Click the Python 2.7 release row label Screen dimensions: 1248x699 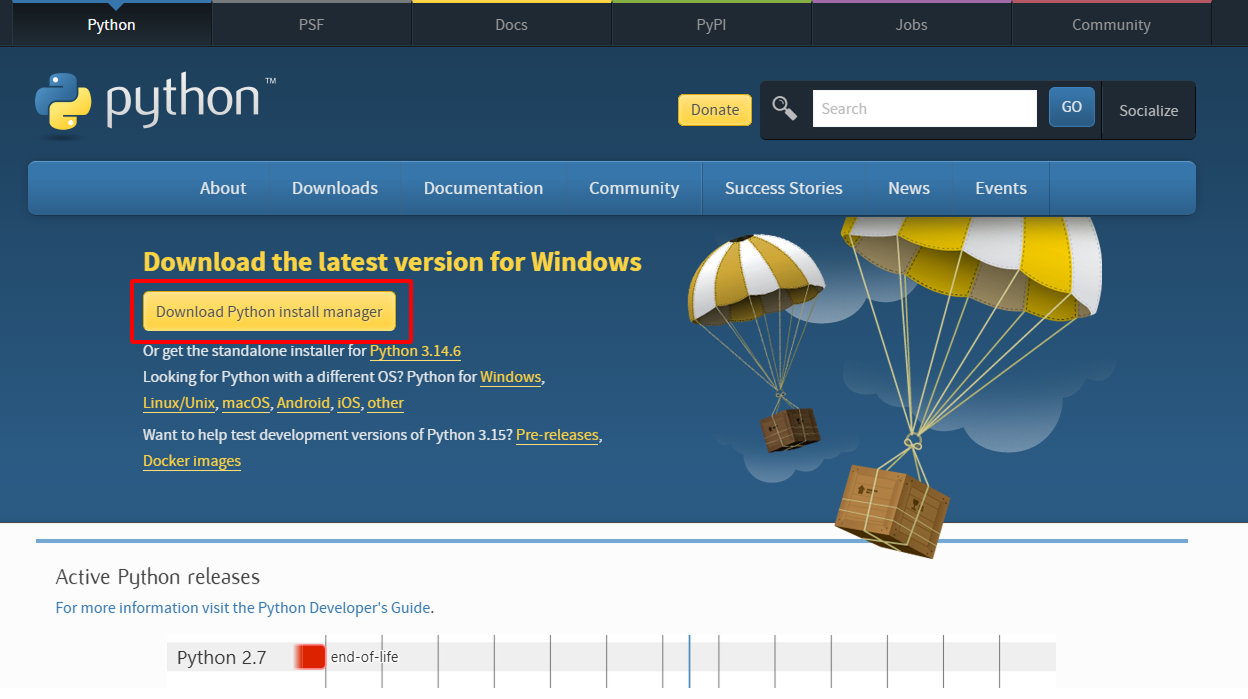point(221,657)
